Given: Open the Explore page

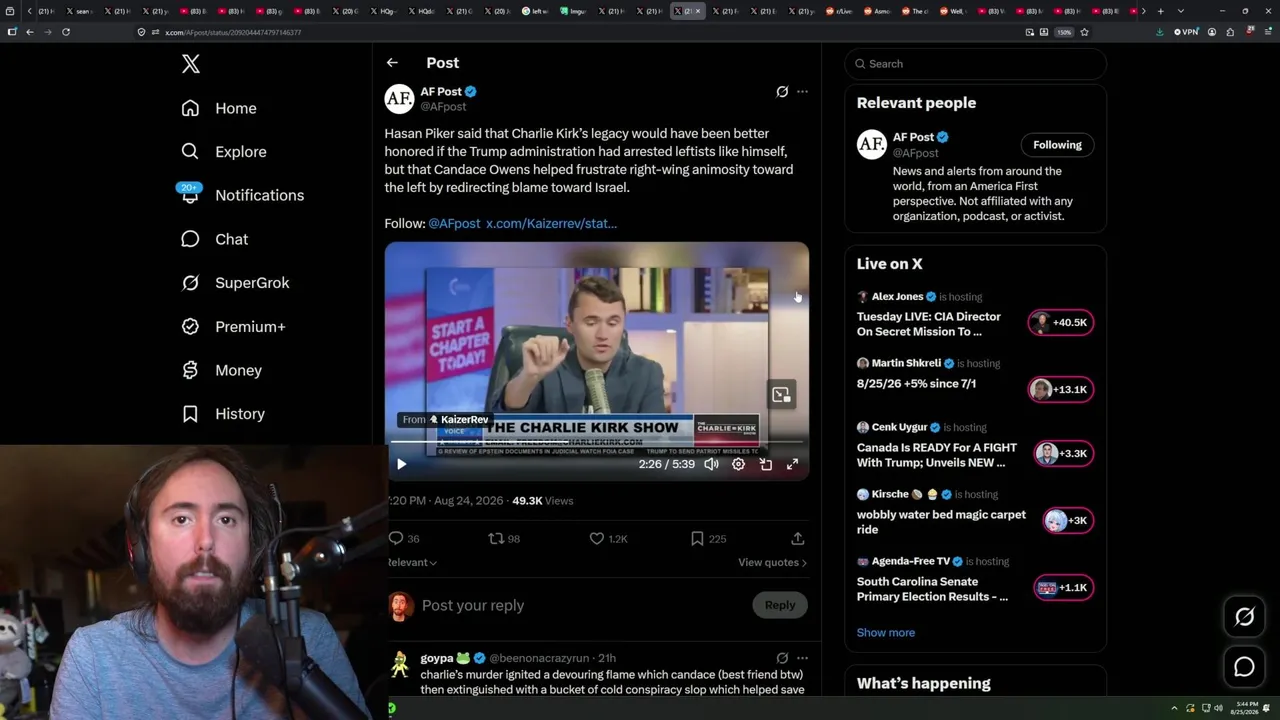Looking at the screenshot, I should coord(224,152).
